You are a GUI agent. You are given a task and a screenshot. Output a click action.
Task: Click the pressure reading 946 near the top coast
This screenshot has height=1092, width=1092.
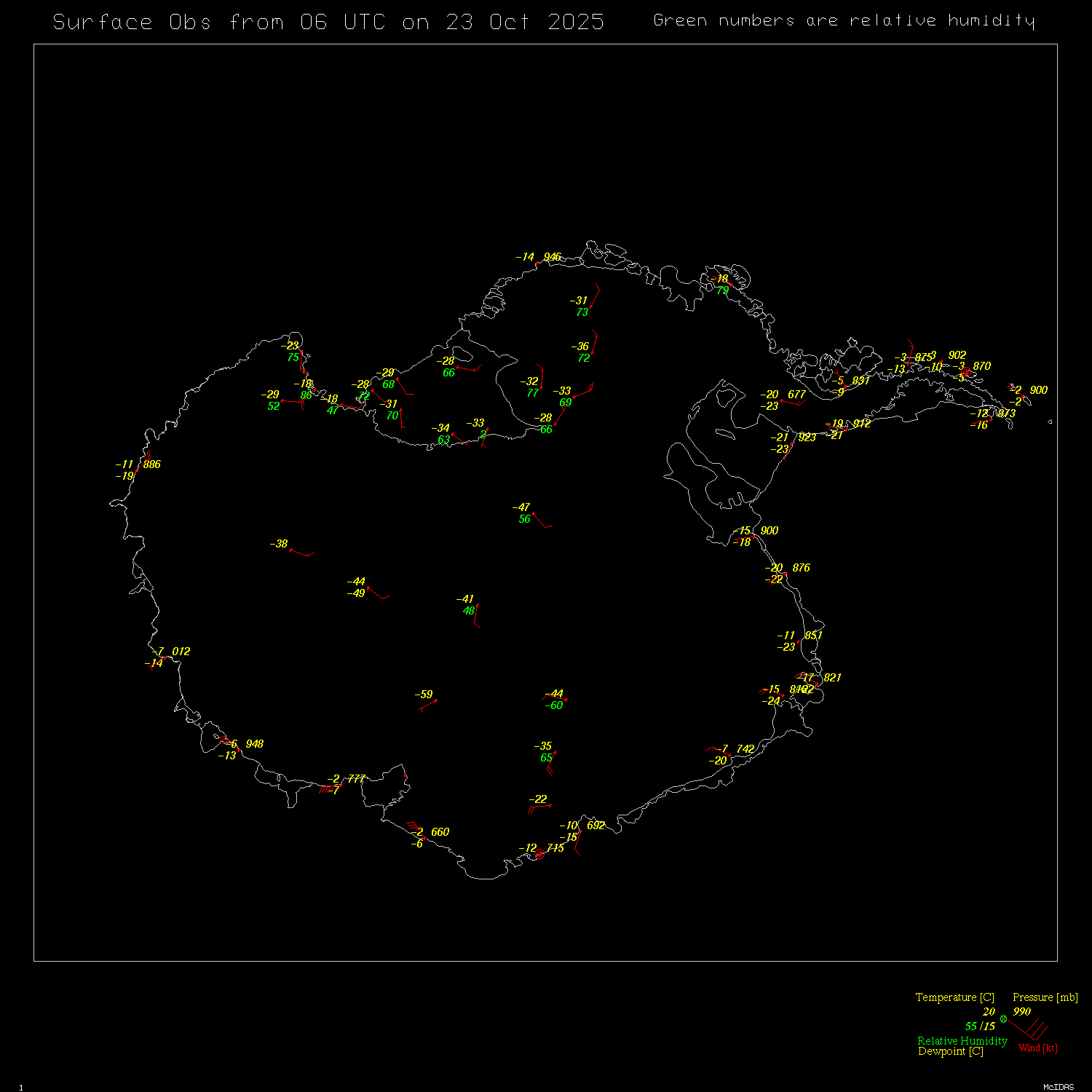(553, 257)
